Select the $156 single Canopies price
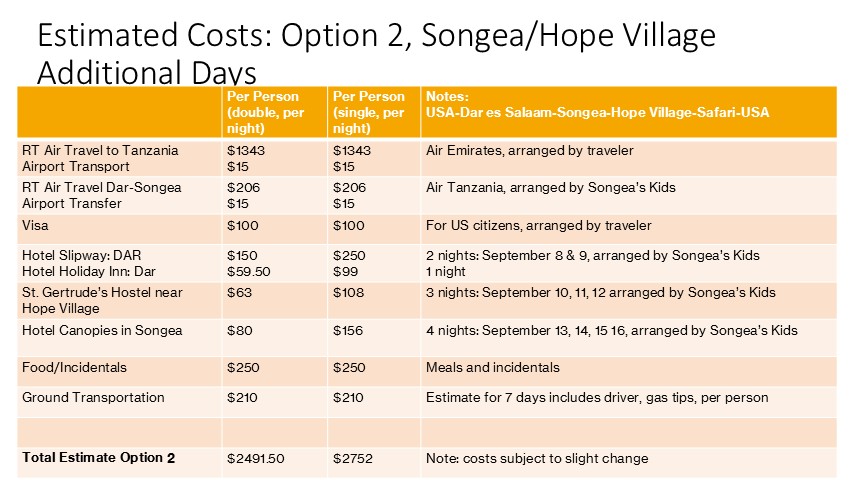 pos(348,331)
